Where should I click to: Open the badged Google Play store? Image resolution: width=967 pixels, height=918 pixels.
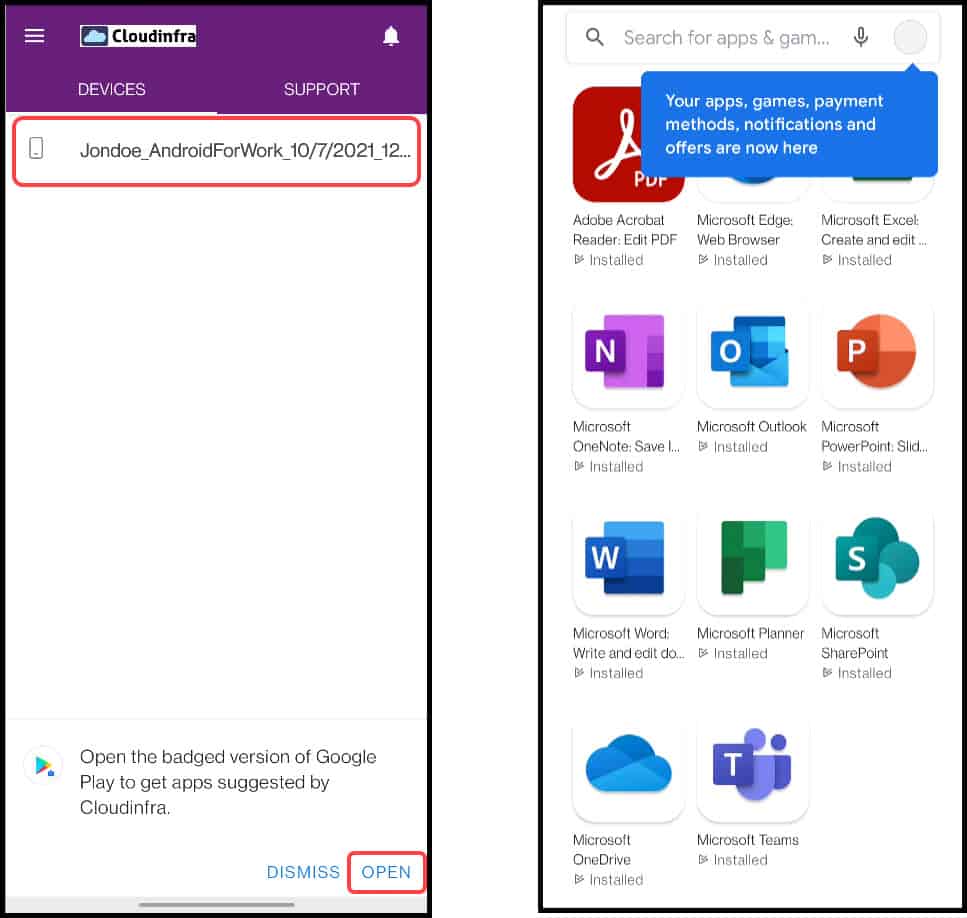click(x=386, y=872)
